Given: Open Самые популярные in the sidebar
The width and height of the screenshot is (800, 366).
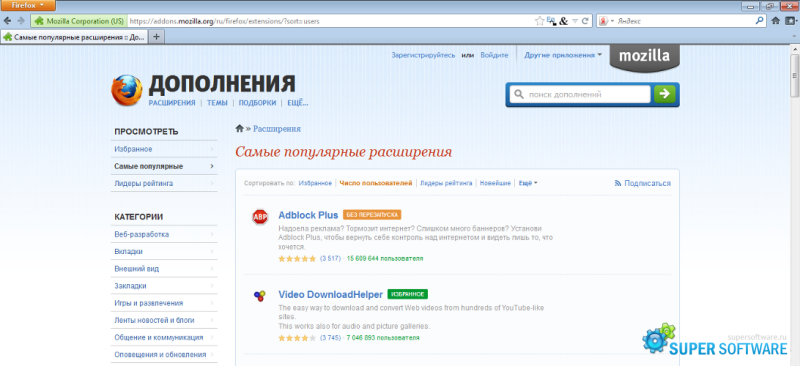Looking at the screenshot, I should (164, 166).
